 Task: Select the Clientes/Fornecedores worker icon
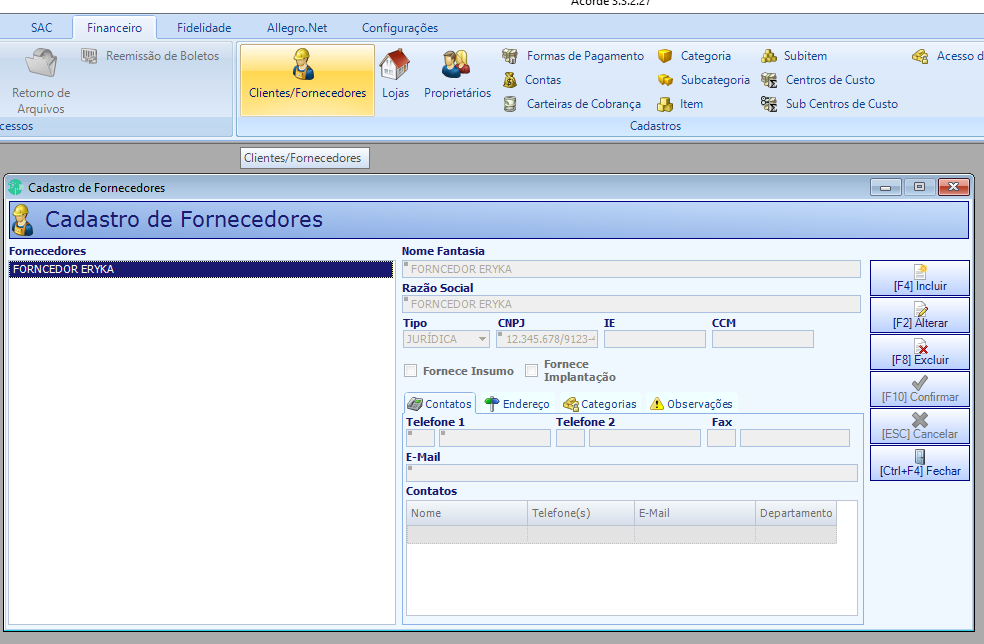pos(304,65)
